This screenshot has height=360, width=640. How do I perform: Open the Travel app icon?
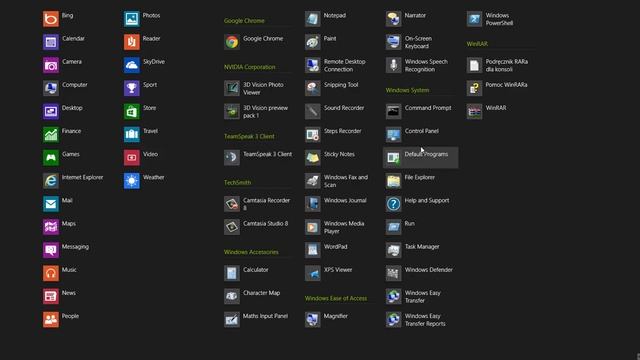(132, 135)
